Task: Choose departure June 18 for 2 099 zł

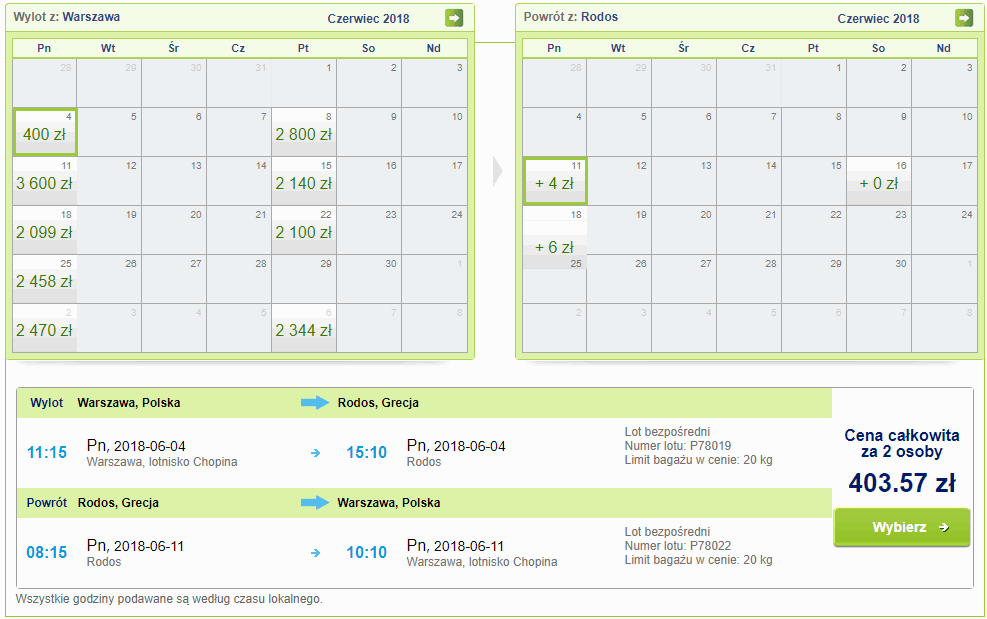Action: (x=45, y=231)
